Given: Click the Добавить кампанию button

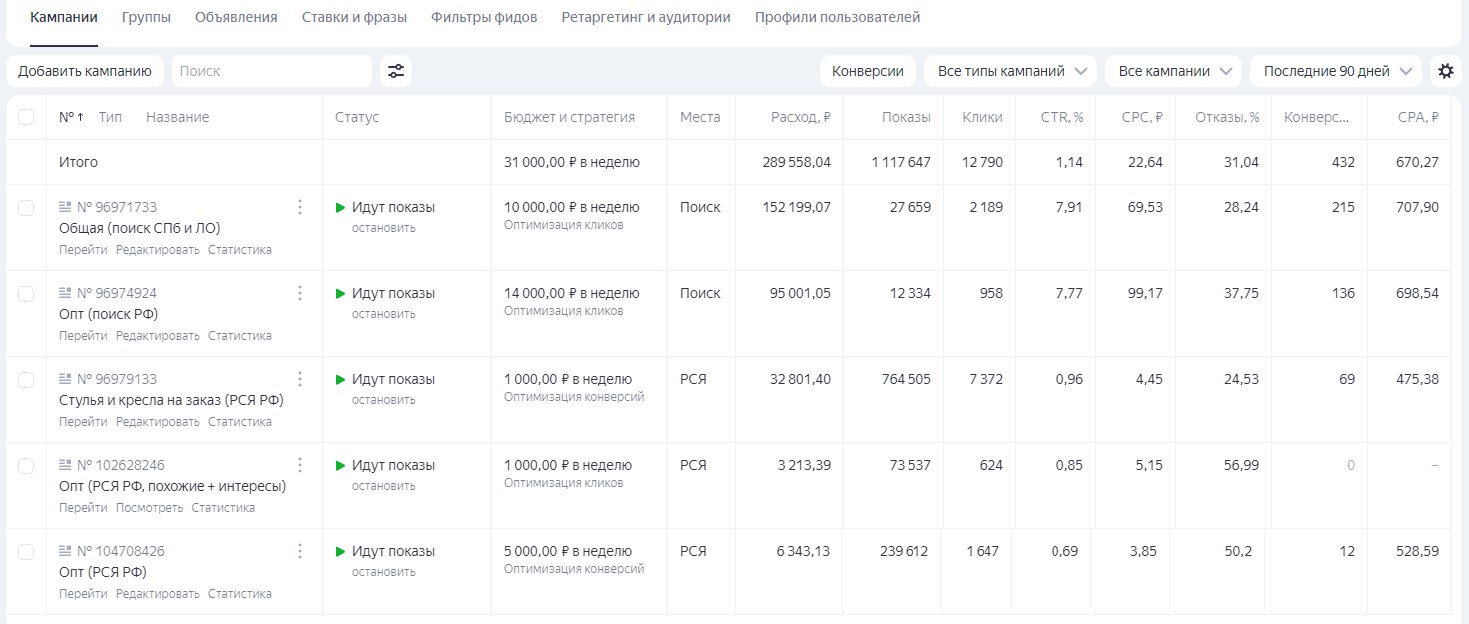Looking at the screenshot, I should click(84, 71).
